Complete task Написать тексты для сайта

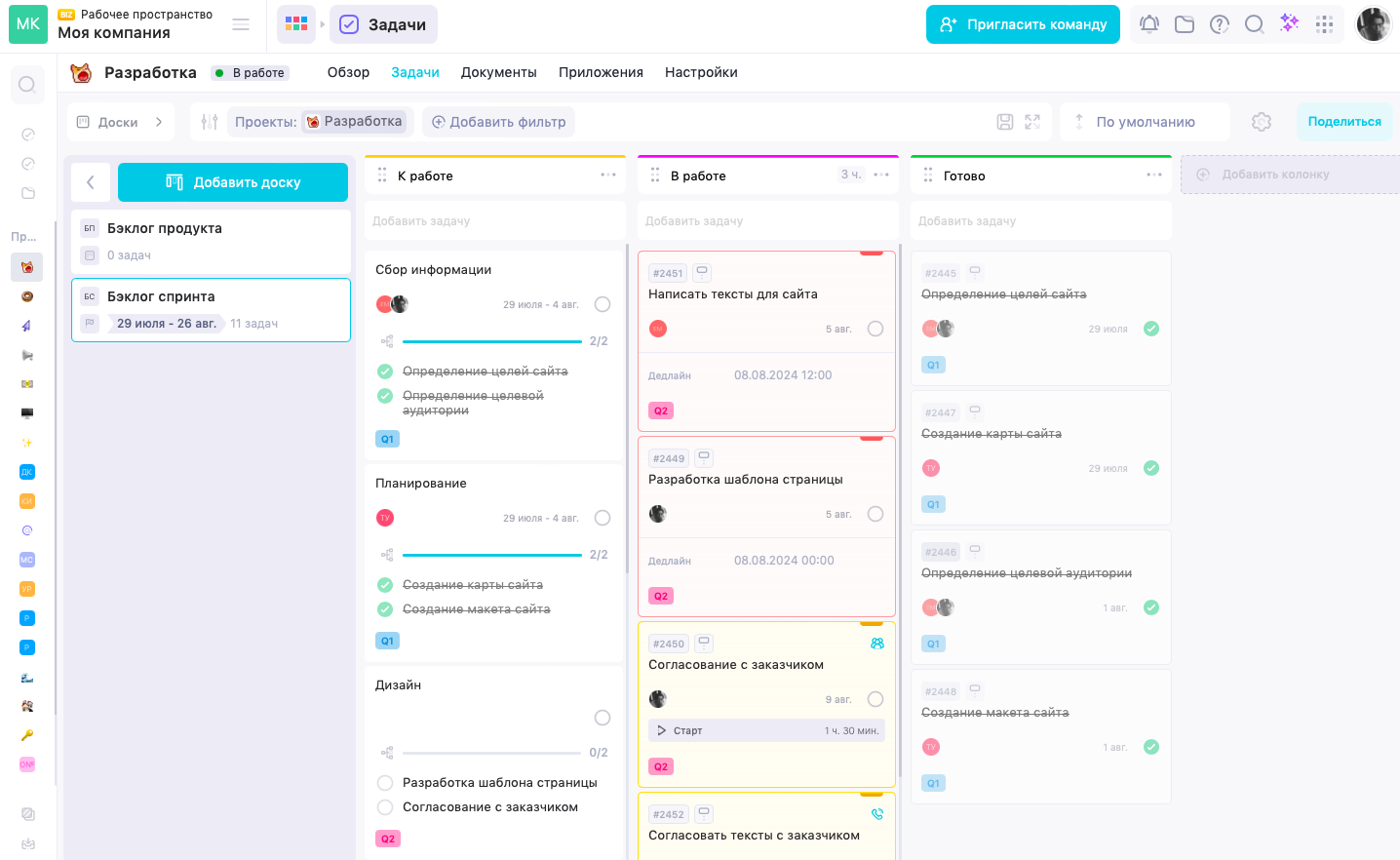point(875,329)
